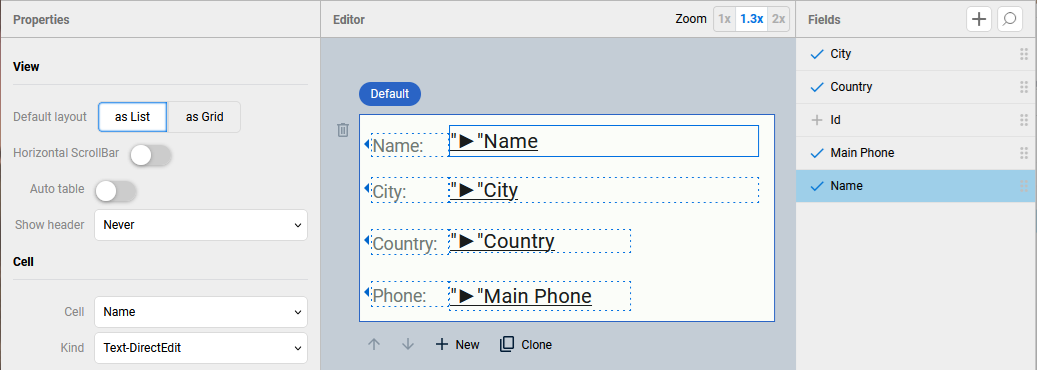Move layout down with down arrow
This screenshot has height=370, width=1037.
tap(408, 344)
